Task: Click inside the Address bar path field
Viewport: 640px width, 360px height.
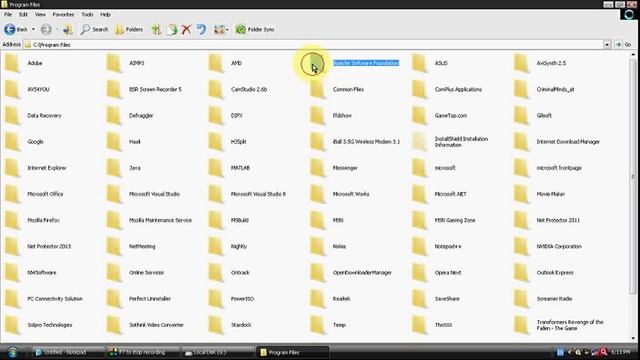Action: coord(313,44)
